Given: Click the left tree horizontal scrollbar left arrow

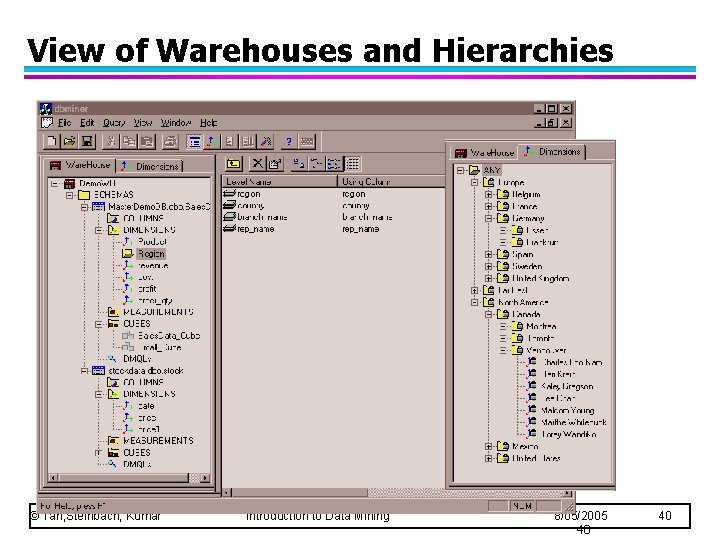Looking at the screenshot, I should (x=53, y=478).
